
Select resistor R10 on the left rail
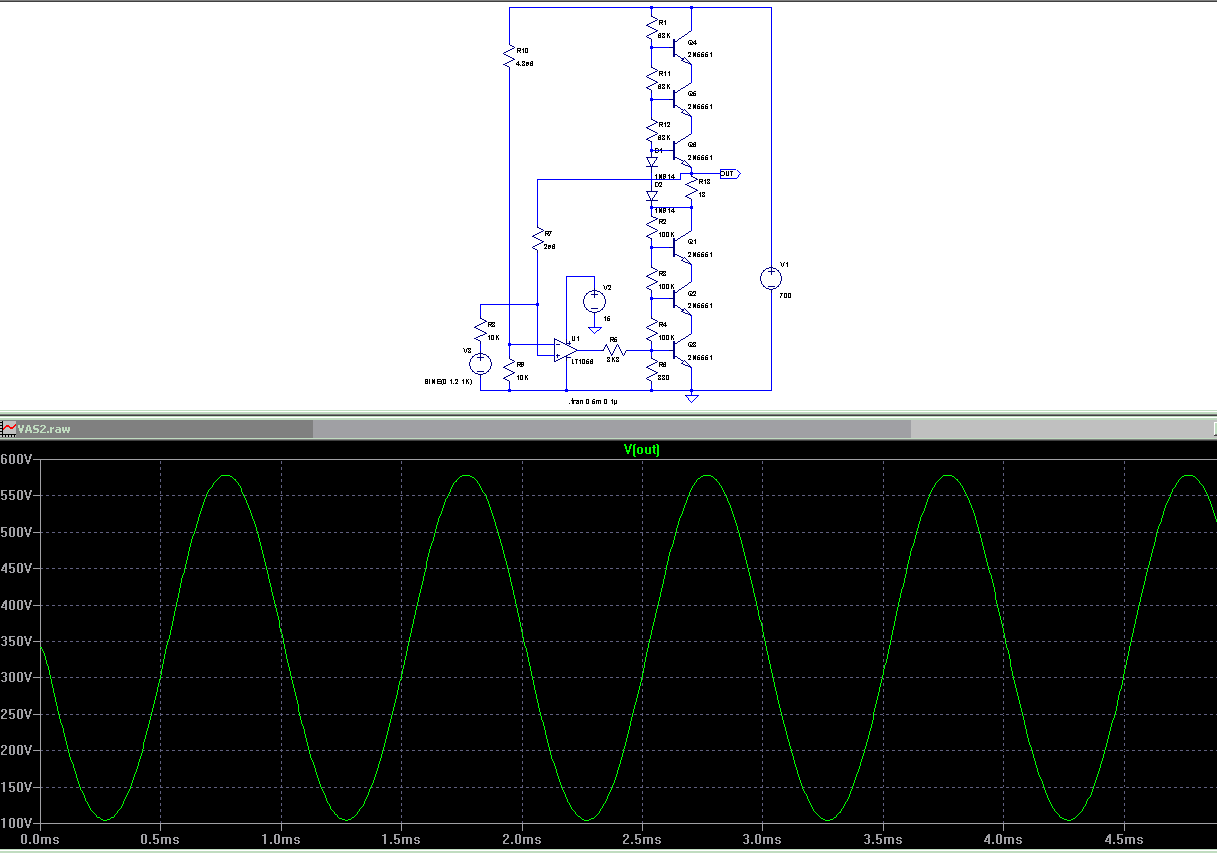tap(510, 56)
